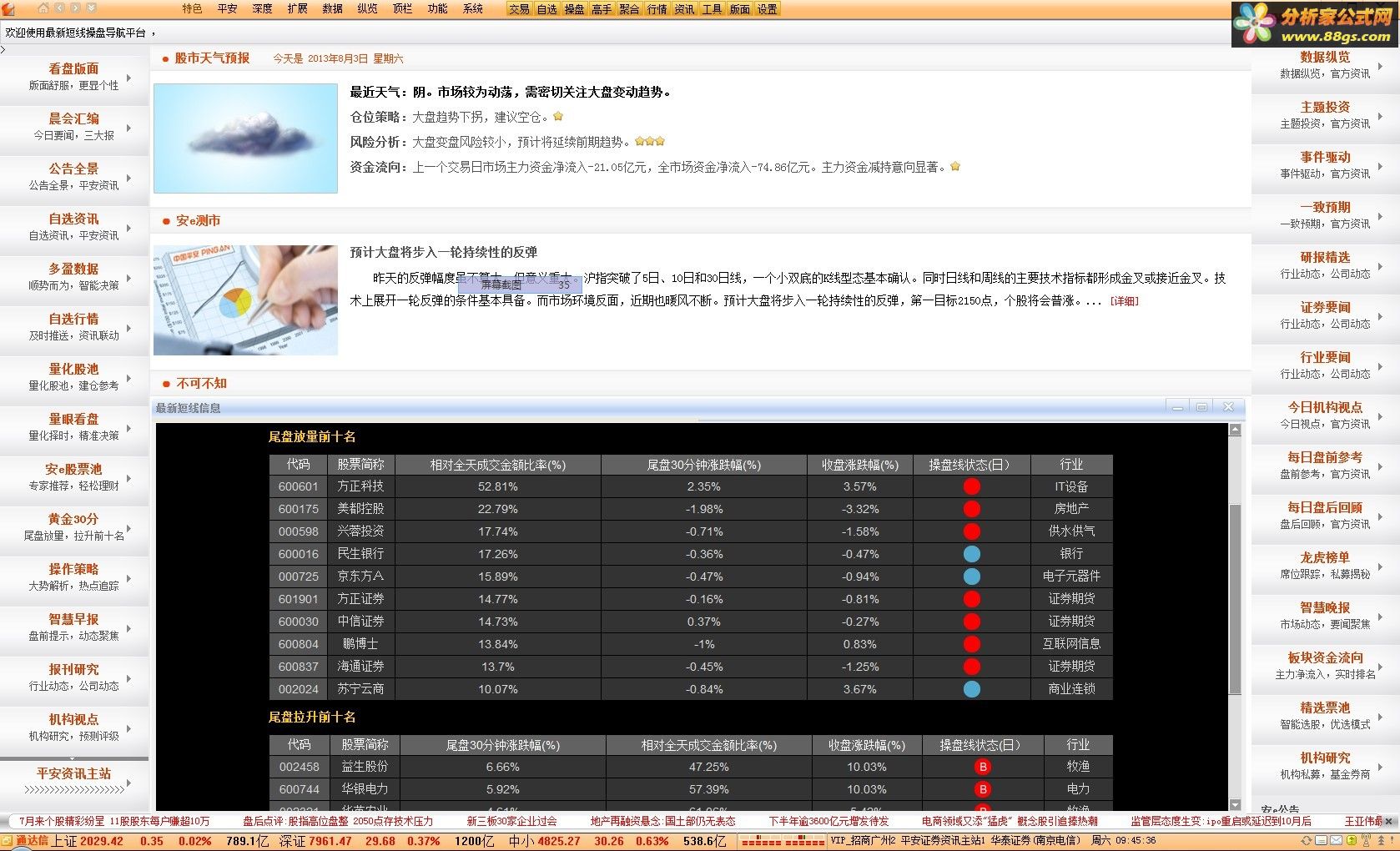This screenshot has width=1400, height=851.
Task: Click the forward navigation arrow icon
Action: 75,8
